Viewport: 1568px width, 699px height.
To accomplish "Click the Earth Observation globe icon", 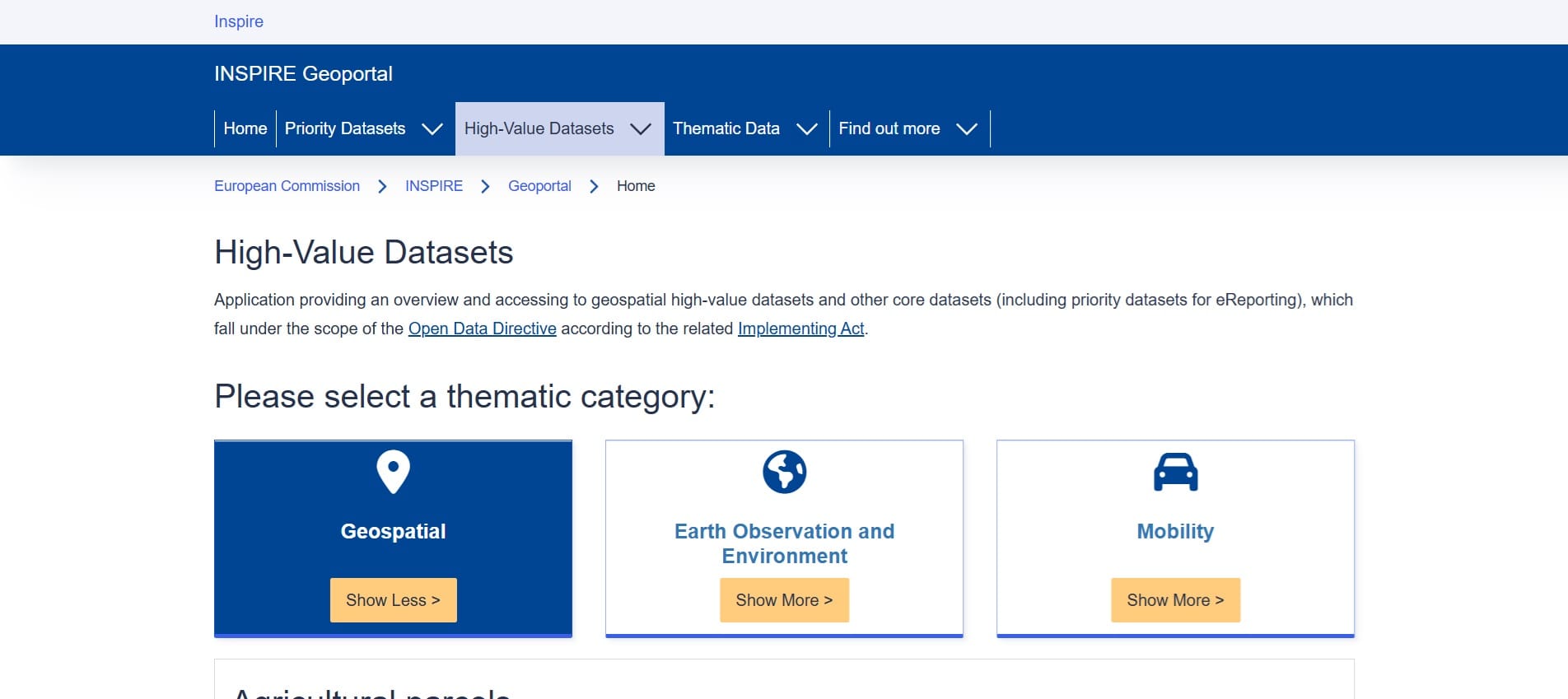I will pos(784,472).
